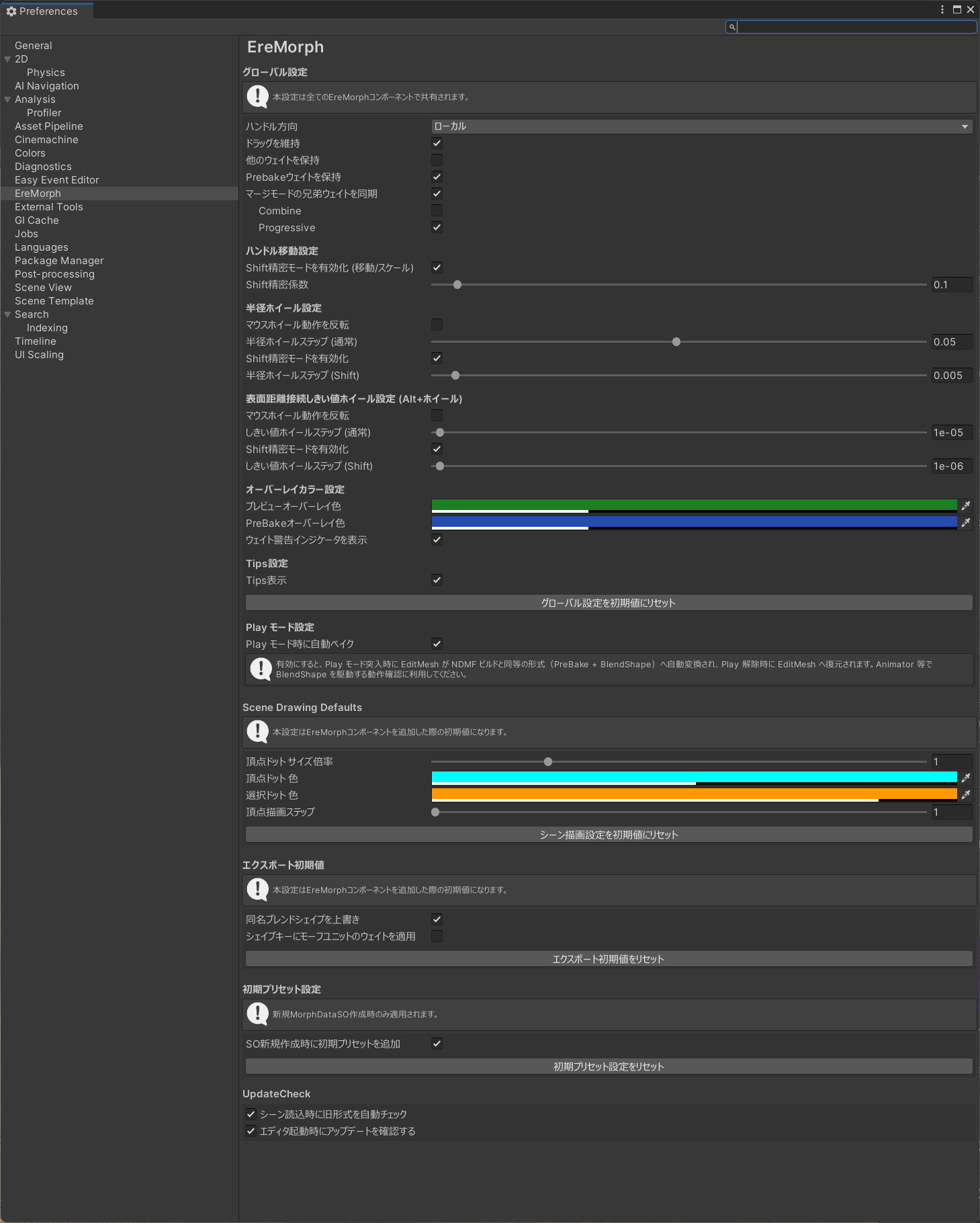
Task: Uncheck the Progressive option
Action: tap(437, 227)
